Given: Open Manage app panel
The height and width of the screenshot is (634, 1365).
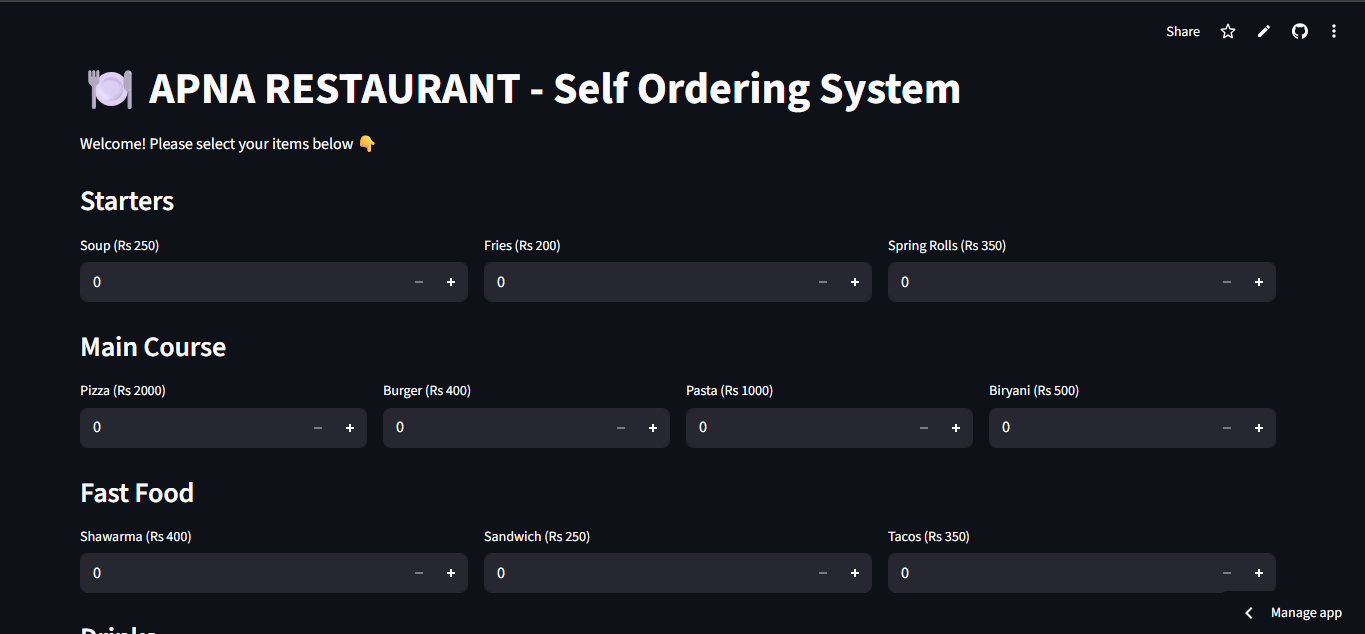Looking at the screenshot, I should (1305, 612).
